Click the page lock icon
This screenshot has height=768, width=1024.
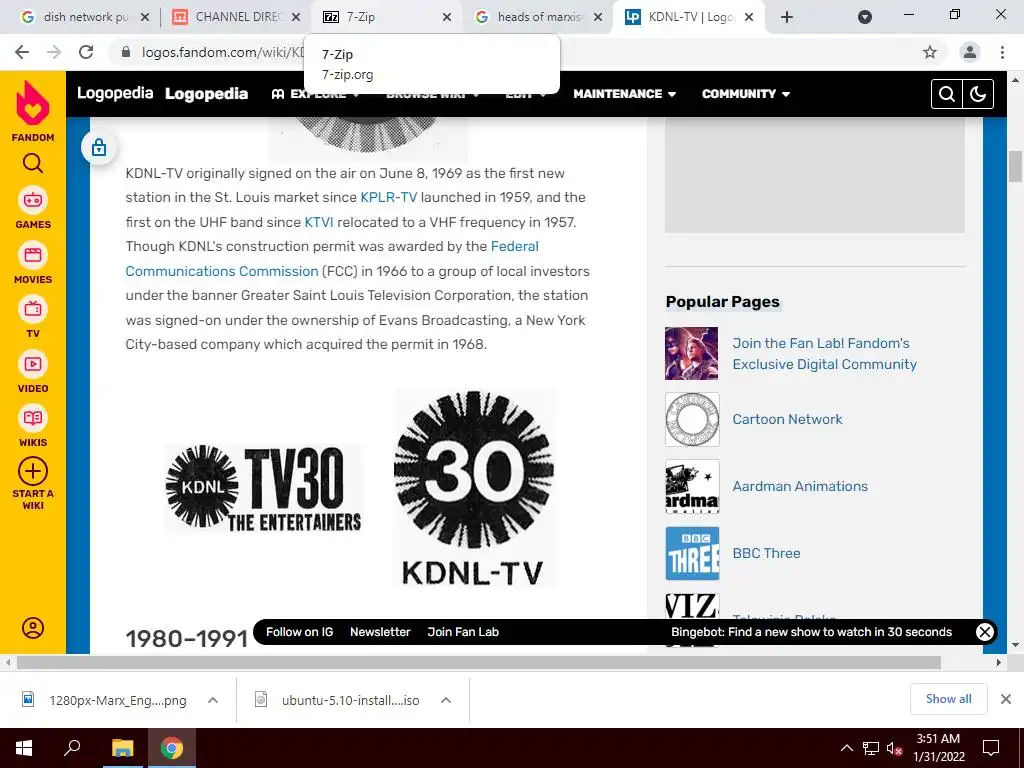(x=99, y=148)
